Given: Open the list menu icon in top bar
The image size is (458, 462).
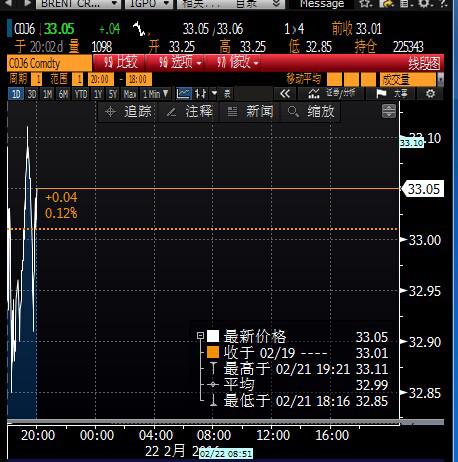Looking at the screenshot, I should [405, 4].
